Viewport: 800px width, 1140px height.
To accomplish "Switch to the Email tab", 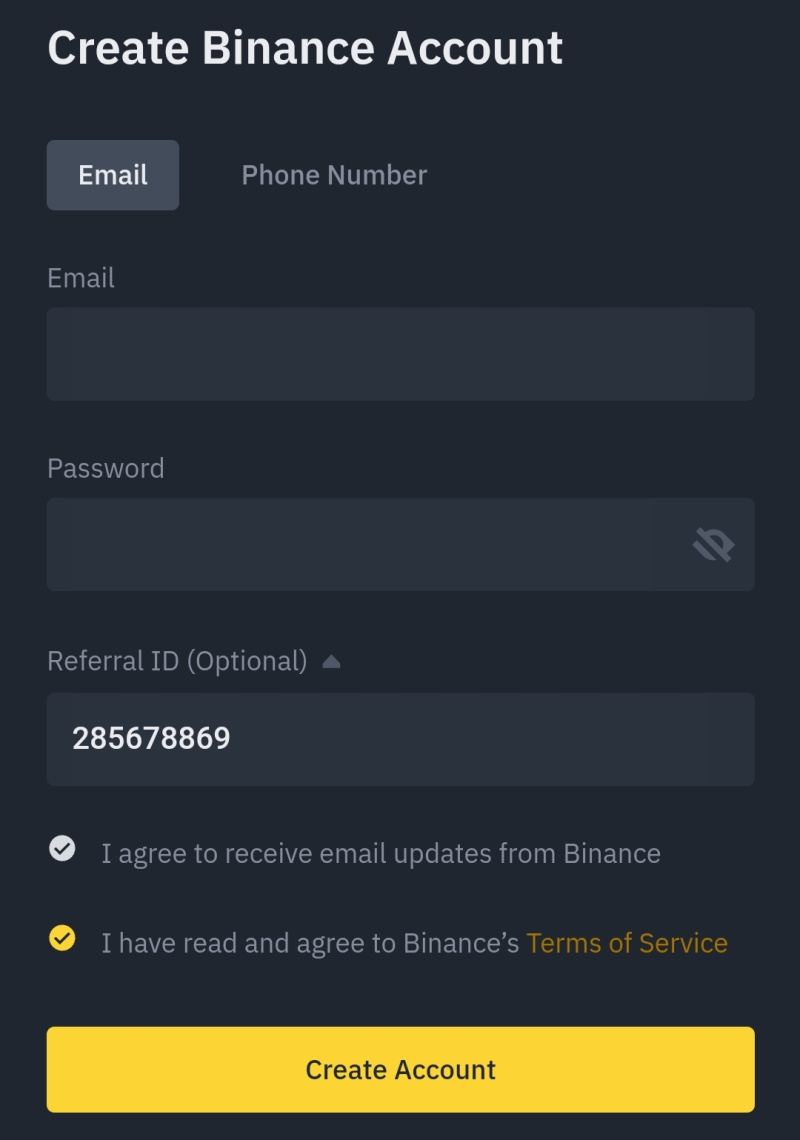I will pyautogui.click(x=113, y=175).
